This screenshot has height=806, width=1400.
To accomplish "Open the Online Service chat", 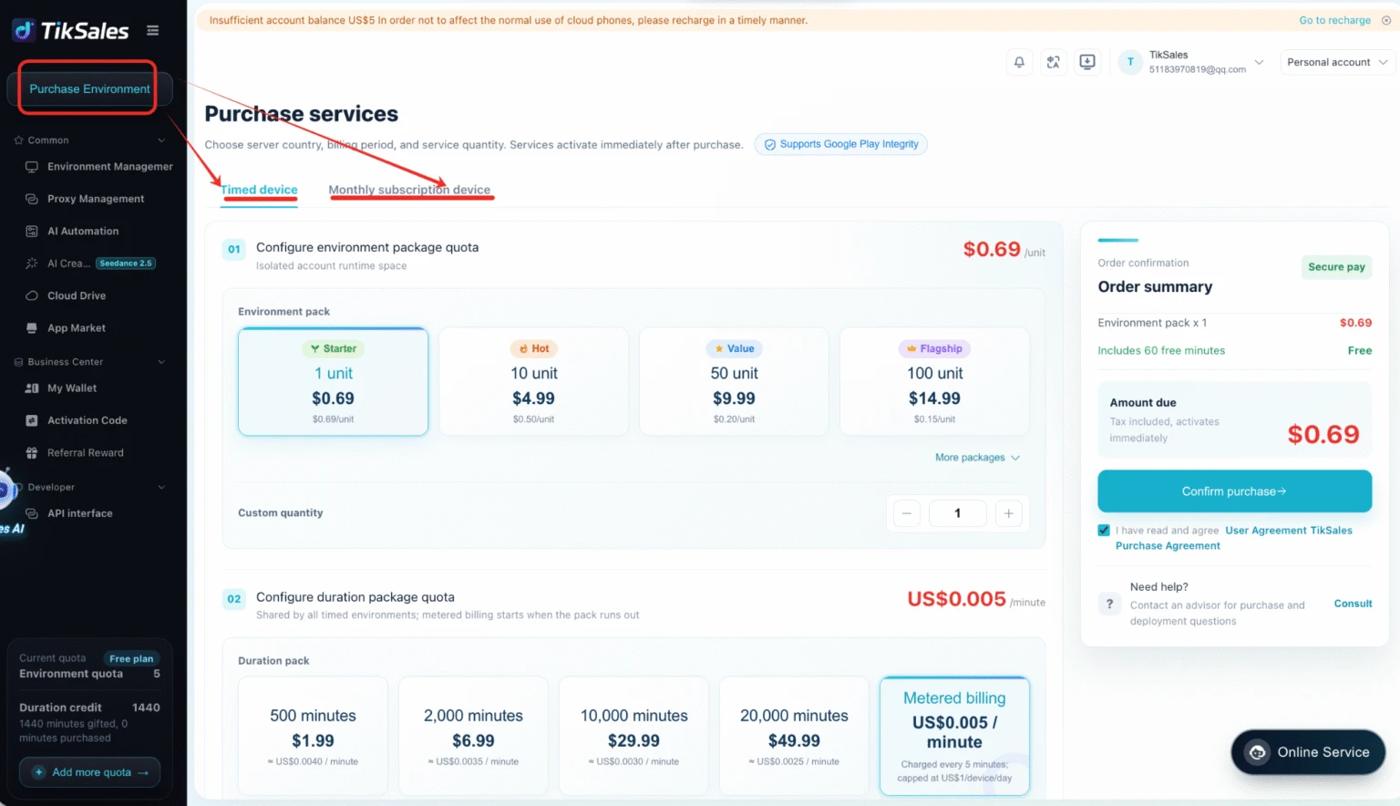I will point(1308,752).
